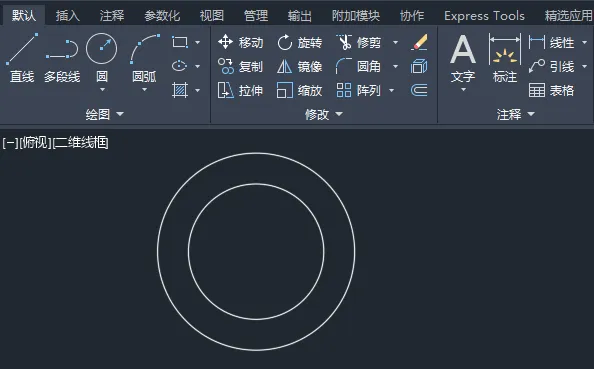Click the Copy (复制) tool
This screenshot has height=369, width=594.
[x=241, y=66]
